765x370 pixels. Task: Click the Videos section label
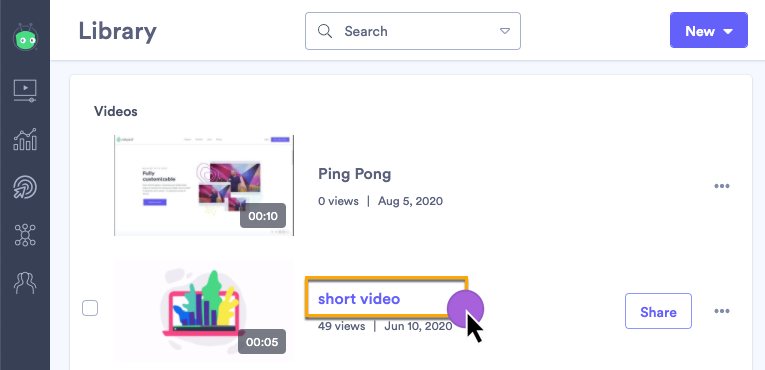[116, 112]
